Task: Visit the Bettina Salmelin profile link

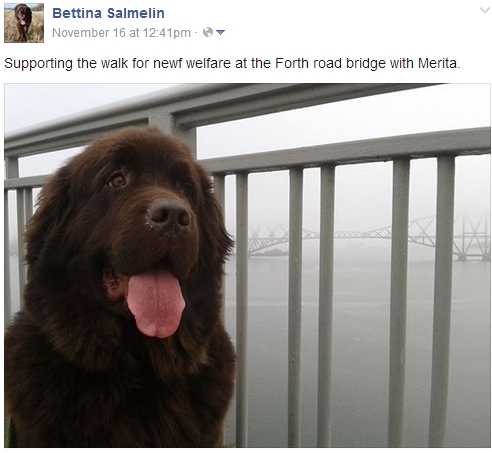Action: pos(108,13)
